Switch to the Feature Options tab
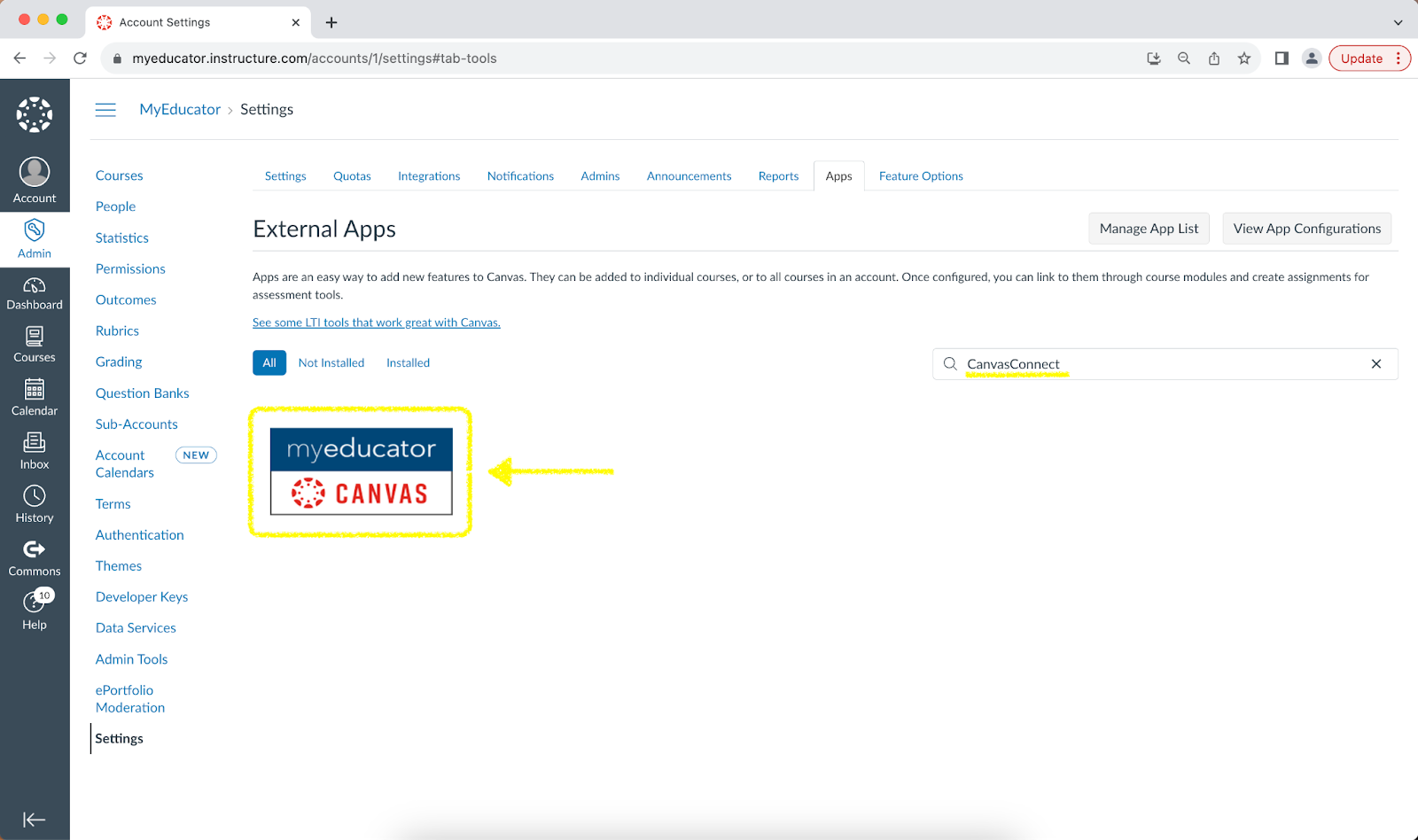The height and width of the screenshot is (840, 1418). click(x=921, y=176)
